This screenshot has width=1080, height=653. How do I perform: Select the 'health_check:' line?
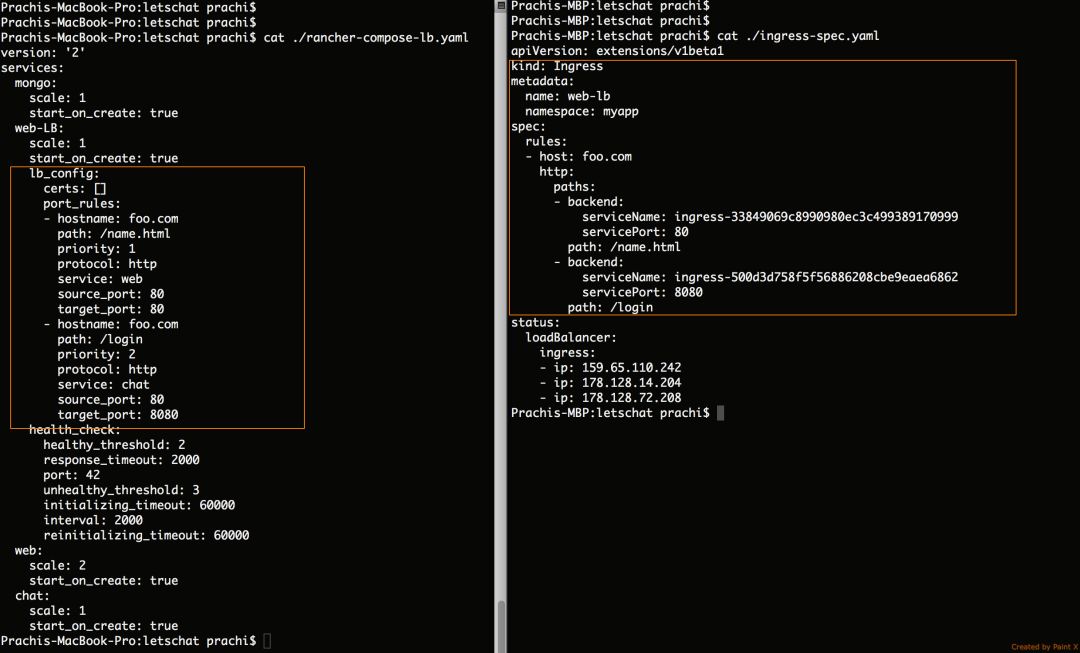coord(74,431)
